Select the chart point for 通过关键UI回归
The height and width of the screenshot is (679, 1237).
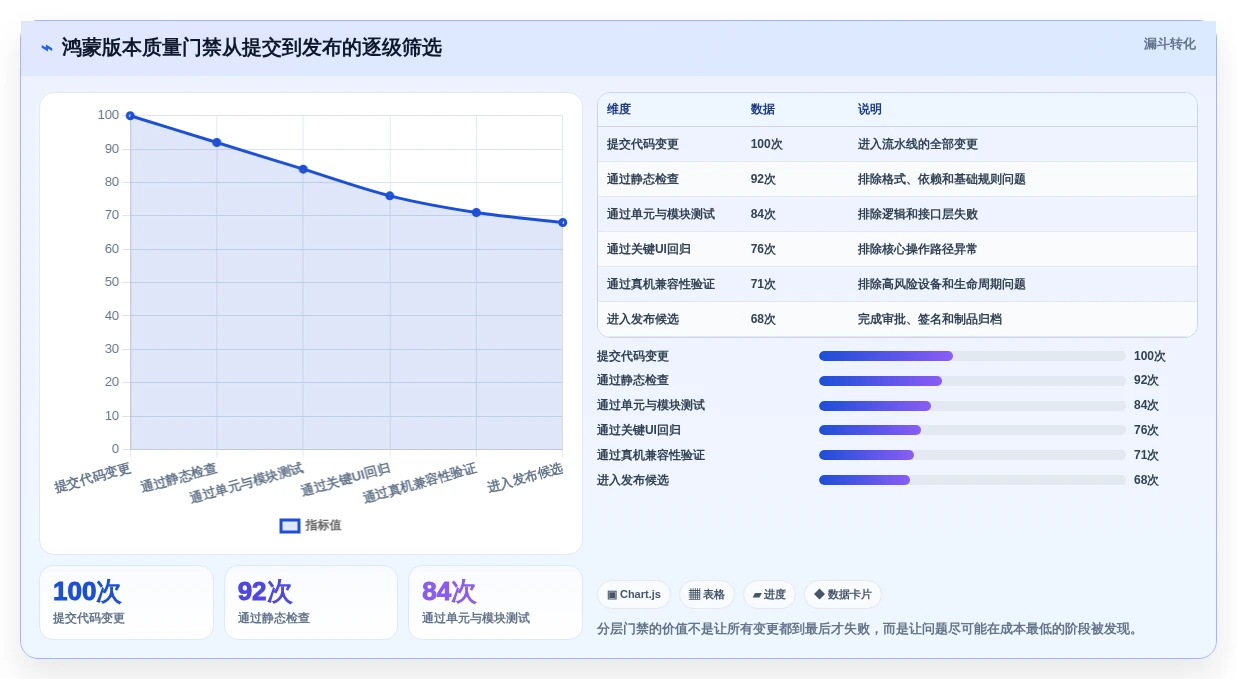coord(390,196)
